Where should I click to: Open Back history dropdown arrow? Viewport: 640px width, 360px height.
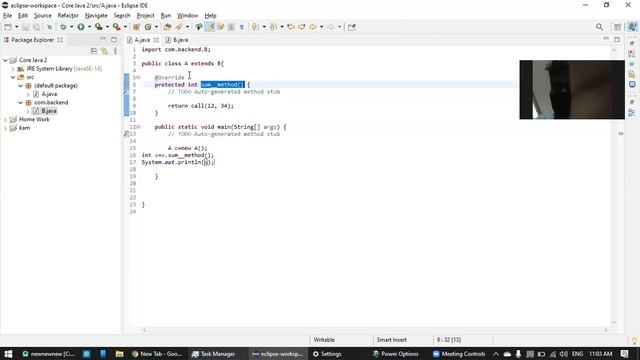321,27
